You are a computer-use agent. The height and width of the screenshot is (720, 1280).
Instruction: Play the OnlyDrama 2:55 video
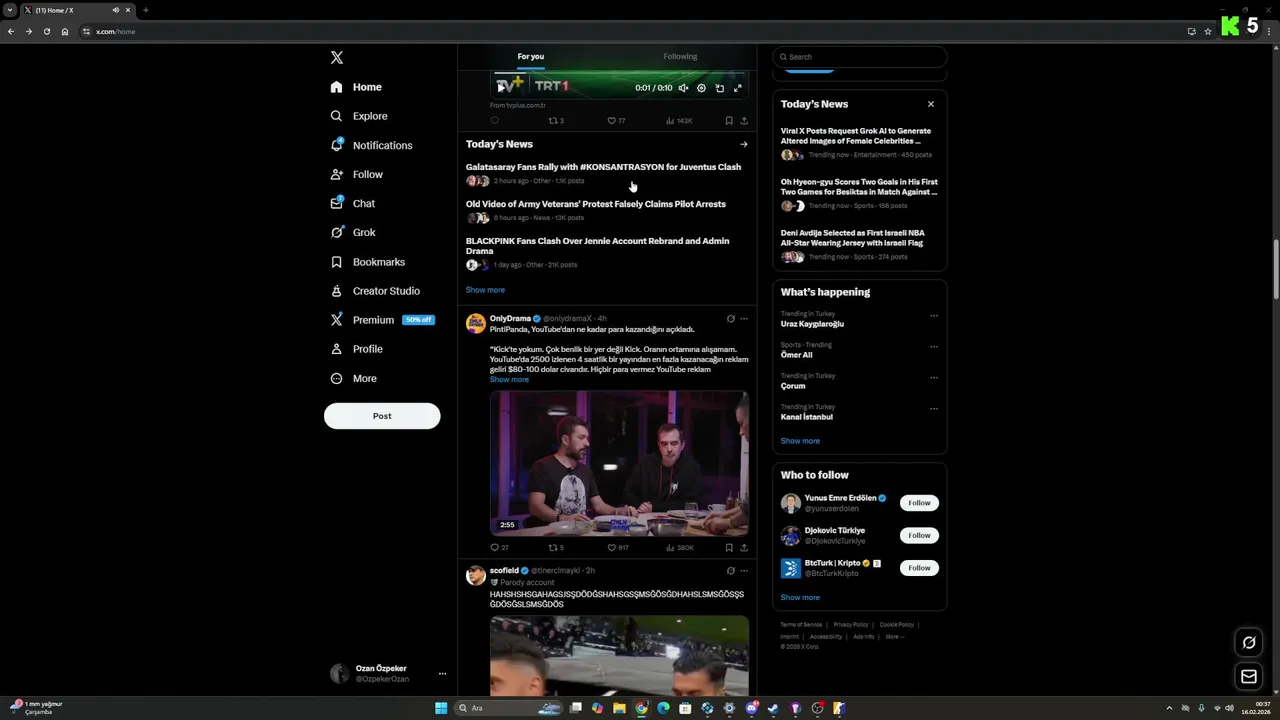[619, 463]
